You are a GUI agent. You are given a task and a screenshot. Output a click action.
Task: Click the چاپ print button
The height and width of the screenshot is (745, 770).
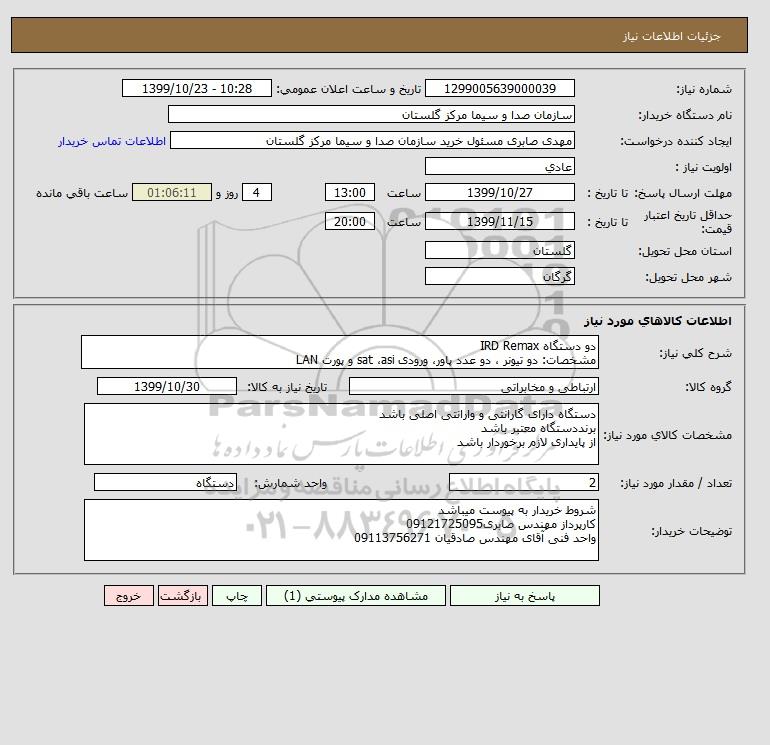237,596
